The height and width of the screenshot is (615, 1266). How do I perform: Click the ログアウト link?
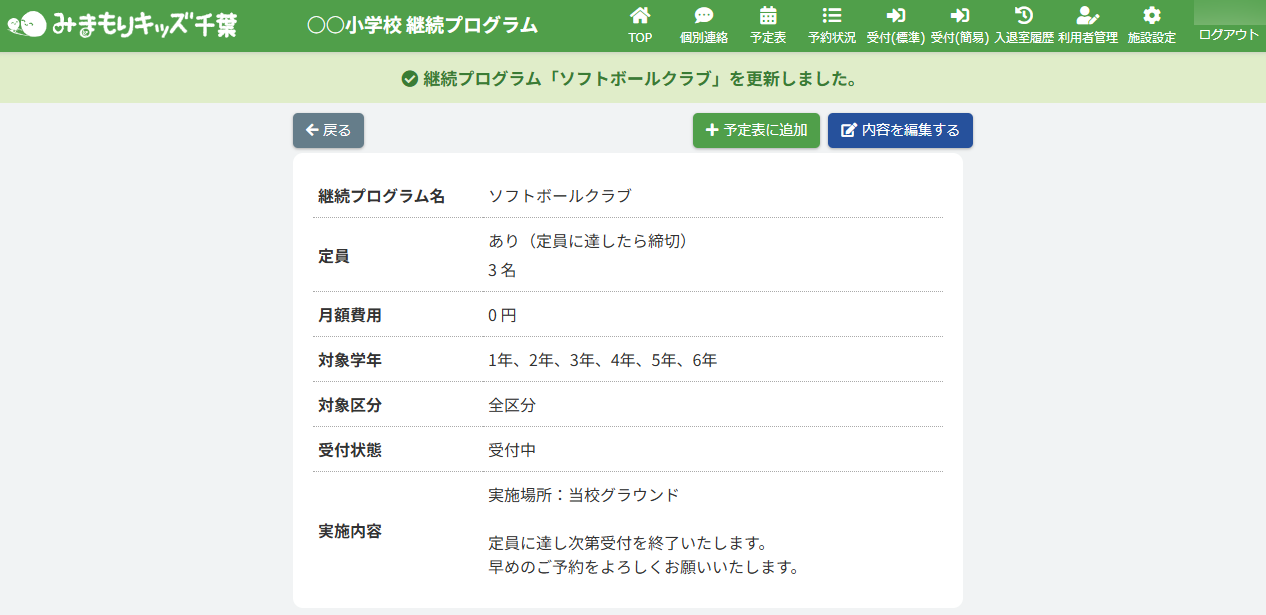pos(1229,35)
